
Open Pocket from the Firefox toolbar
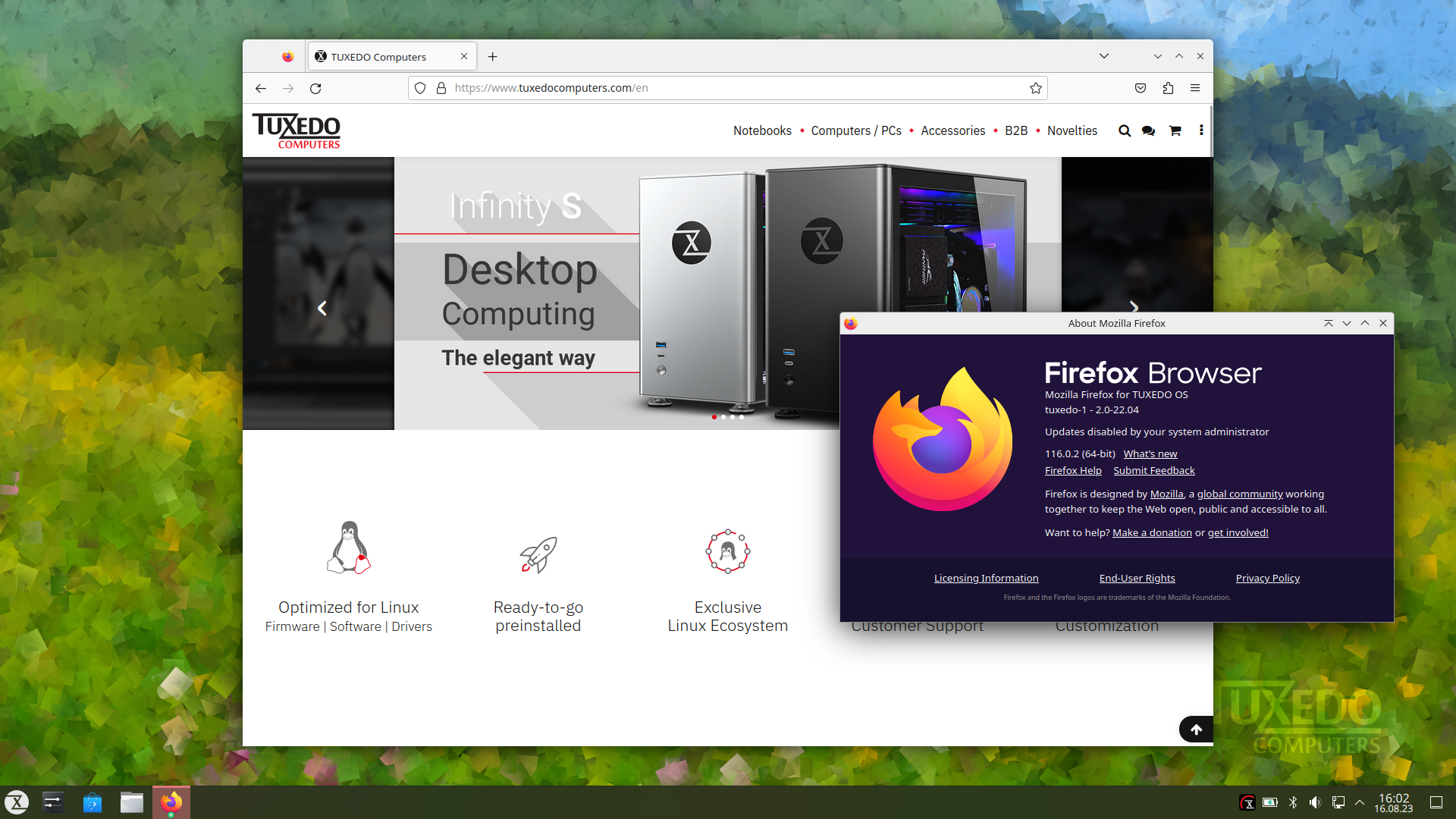(x=1140, y=88)
